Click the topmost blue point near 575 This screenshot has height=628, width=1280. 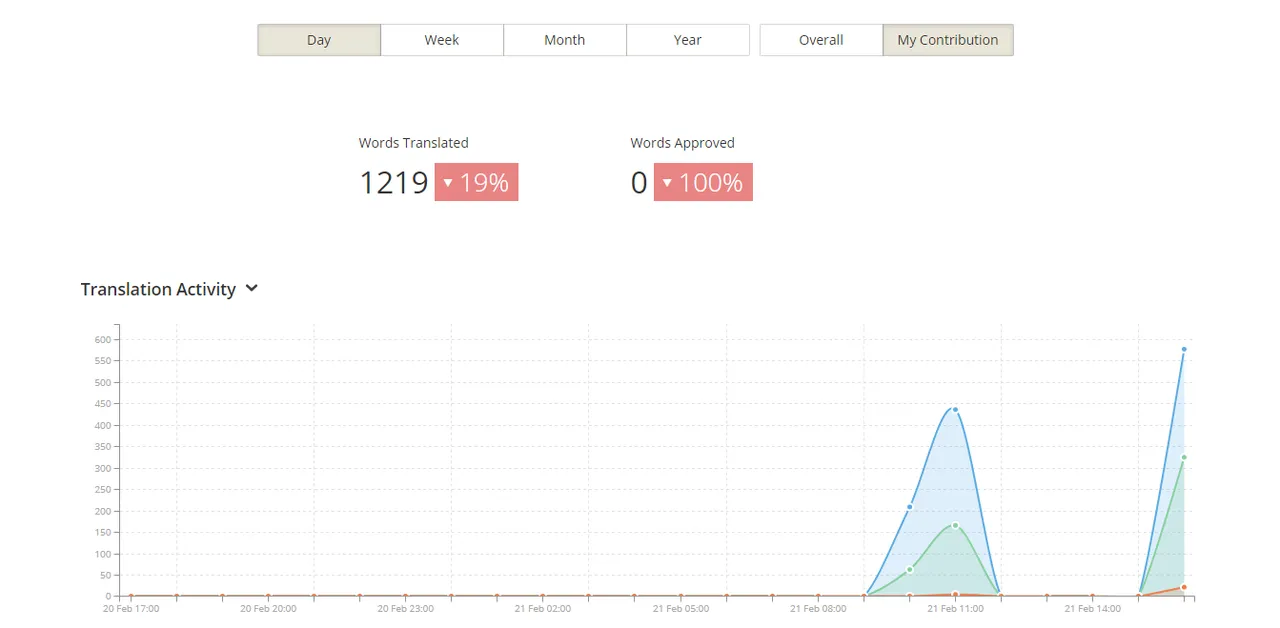(1184, 349)
